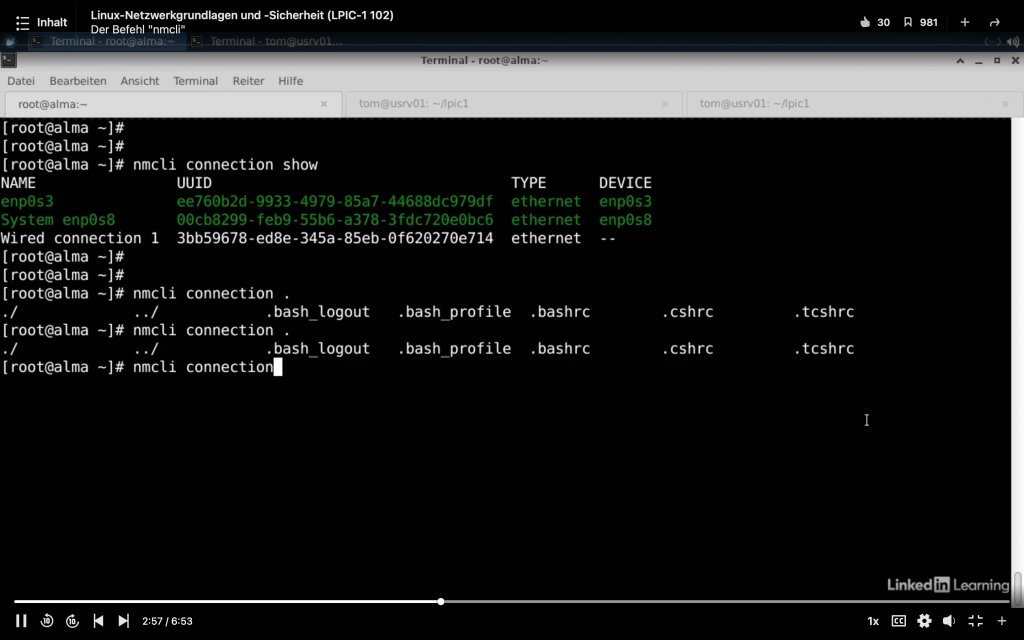This screenshot has height=640, width=1024.
Task: Pause the video playback
Action: (21, 621)
